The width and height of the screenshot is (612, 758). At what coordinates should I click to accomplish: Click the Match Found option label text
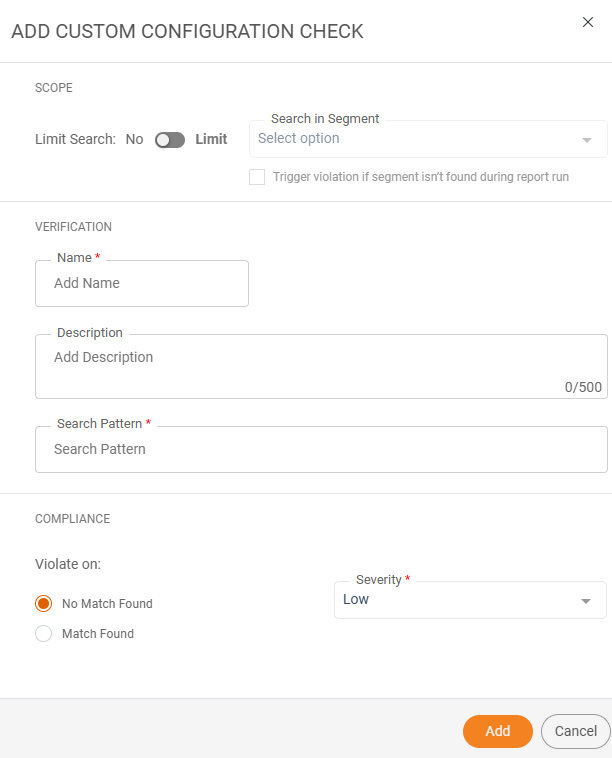98,634
